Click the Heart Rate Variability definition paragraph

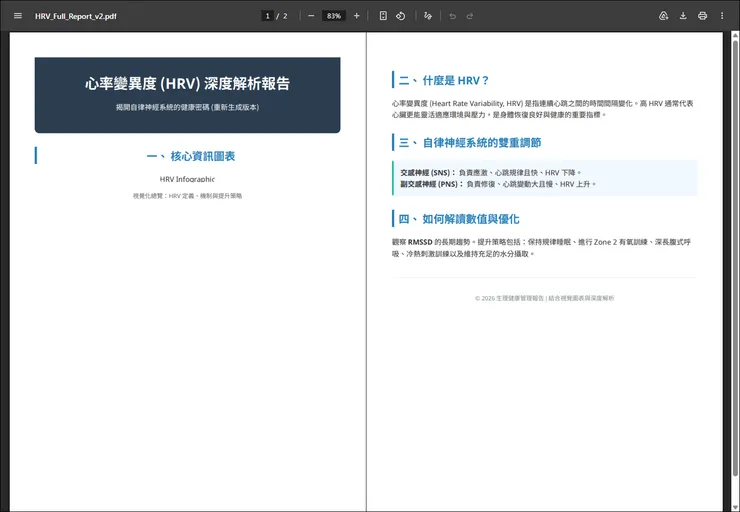point(543,109)
